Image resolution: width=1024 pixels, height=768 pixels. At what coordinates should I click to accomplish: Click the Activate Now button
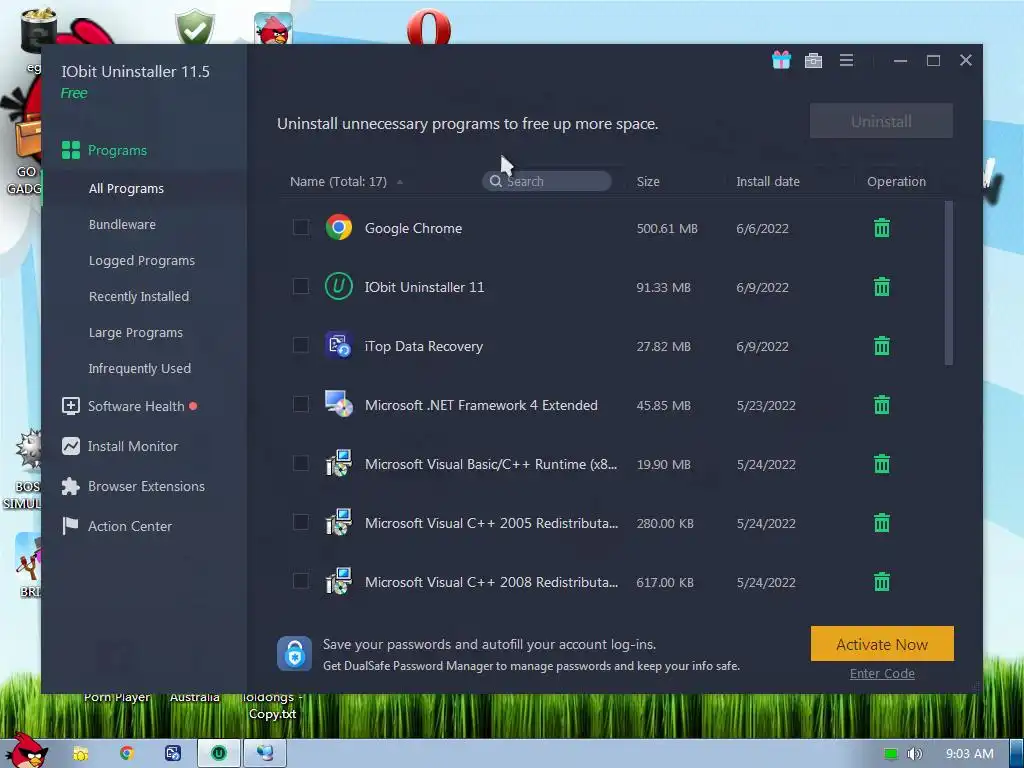[882, 644]
